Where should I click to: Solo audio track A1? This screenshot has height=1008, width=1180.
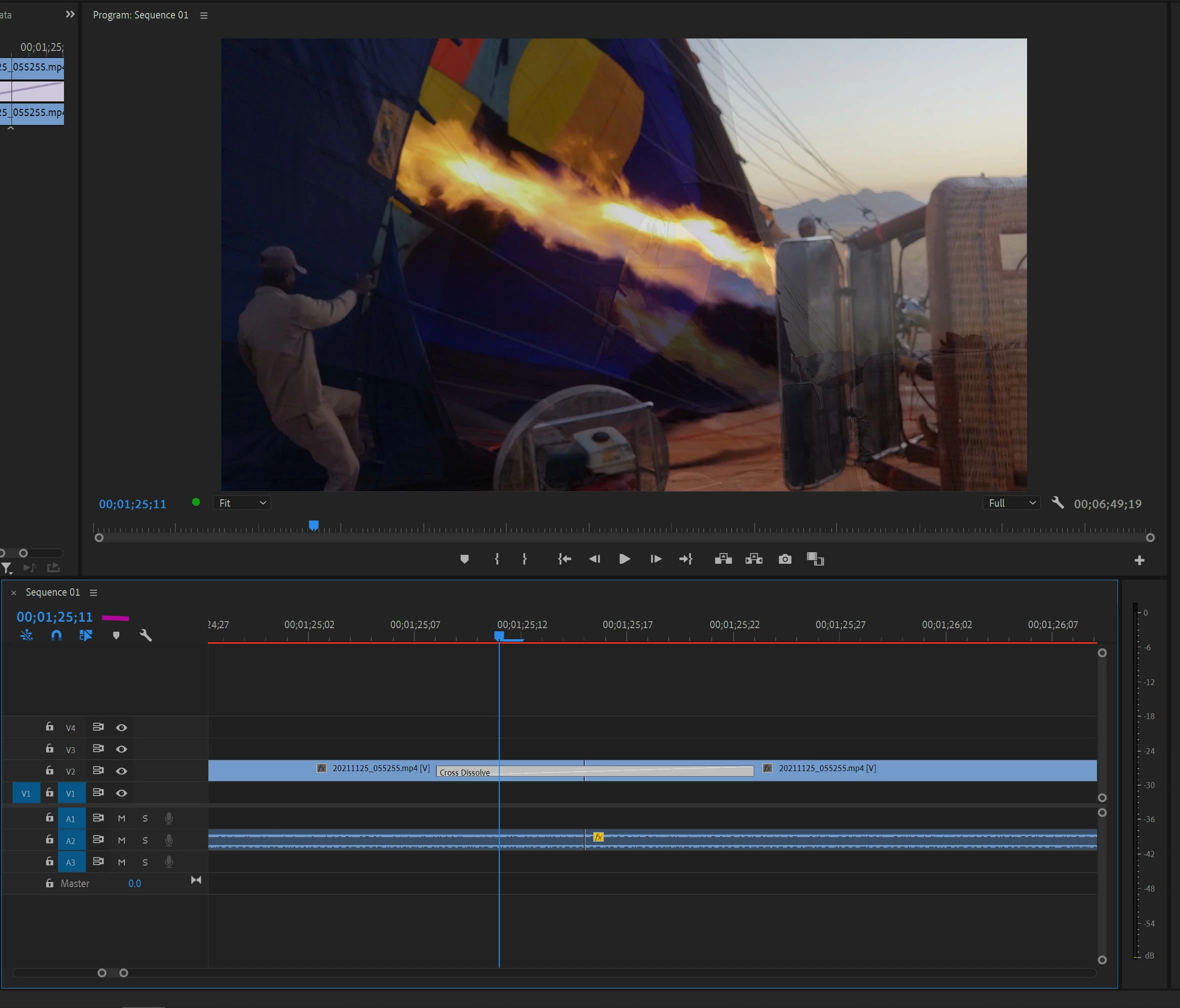pyautogui.click(x=144, y=819)
